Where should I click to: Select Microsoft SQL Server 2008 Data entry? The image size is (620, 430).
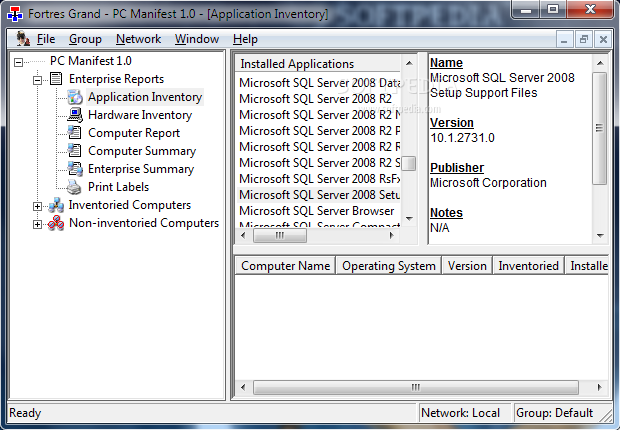[x=319, y=83]
